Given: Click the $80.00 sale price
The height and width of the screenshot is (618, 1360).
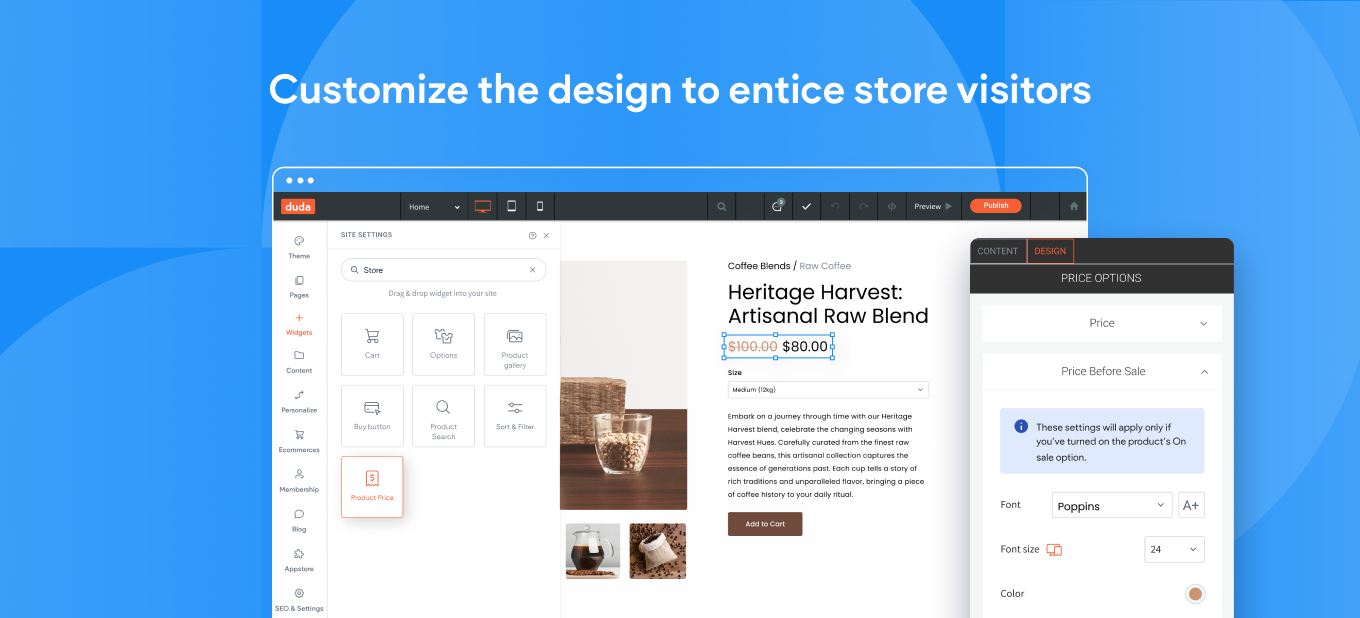Looking at the screenshot, I should 805,347.
